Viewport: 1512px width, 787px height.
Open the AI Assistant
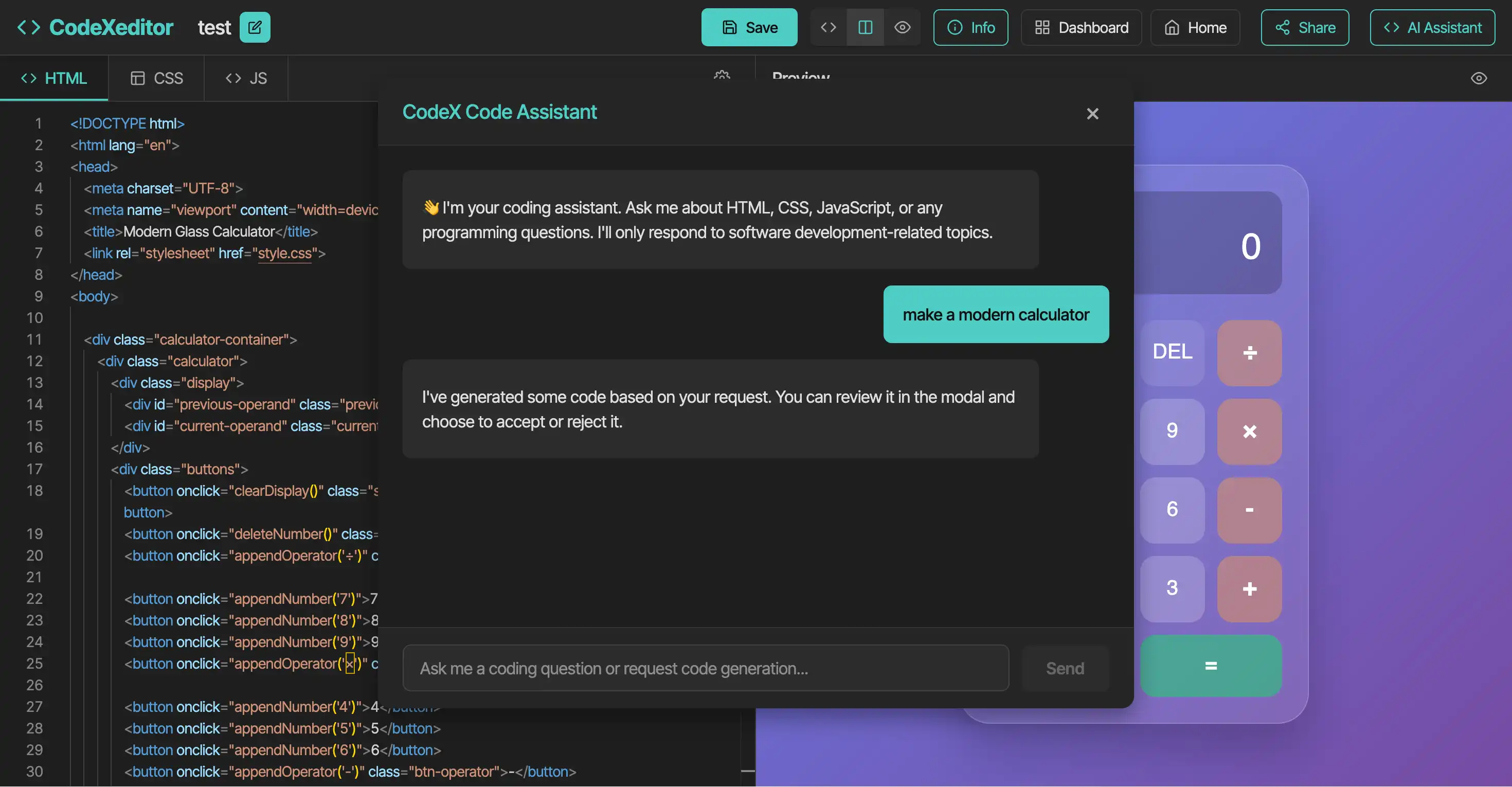(x=1432, y=28)
